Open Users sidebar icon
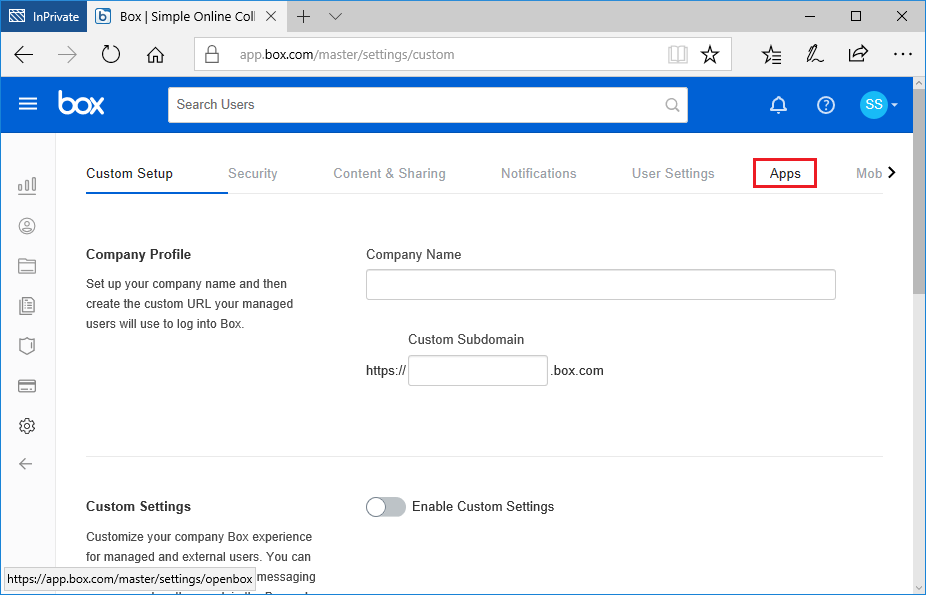926x595 pixels. [x=27, y=226]
